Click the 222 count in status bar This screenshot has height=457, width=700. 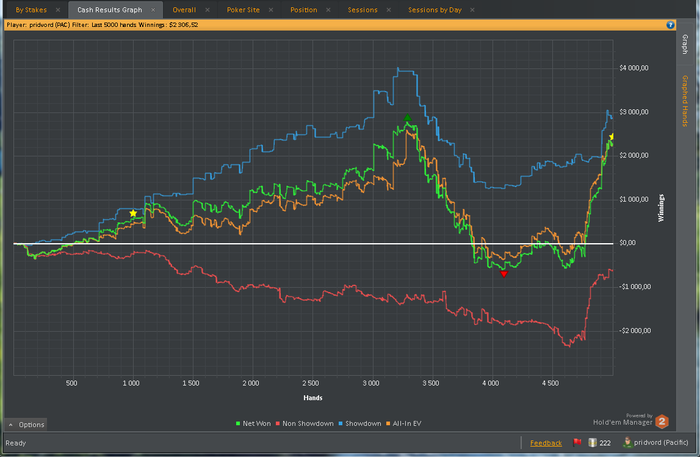point(605,443)
